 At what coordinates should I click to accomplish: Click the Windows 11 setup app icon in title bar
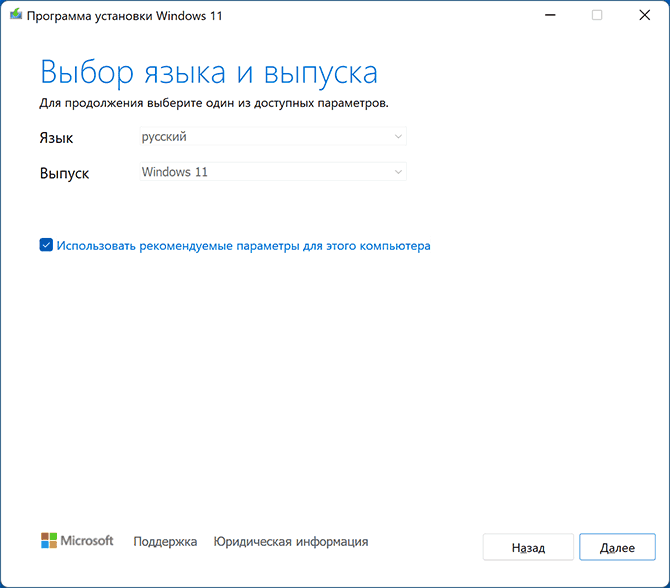point(16,15)
